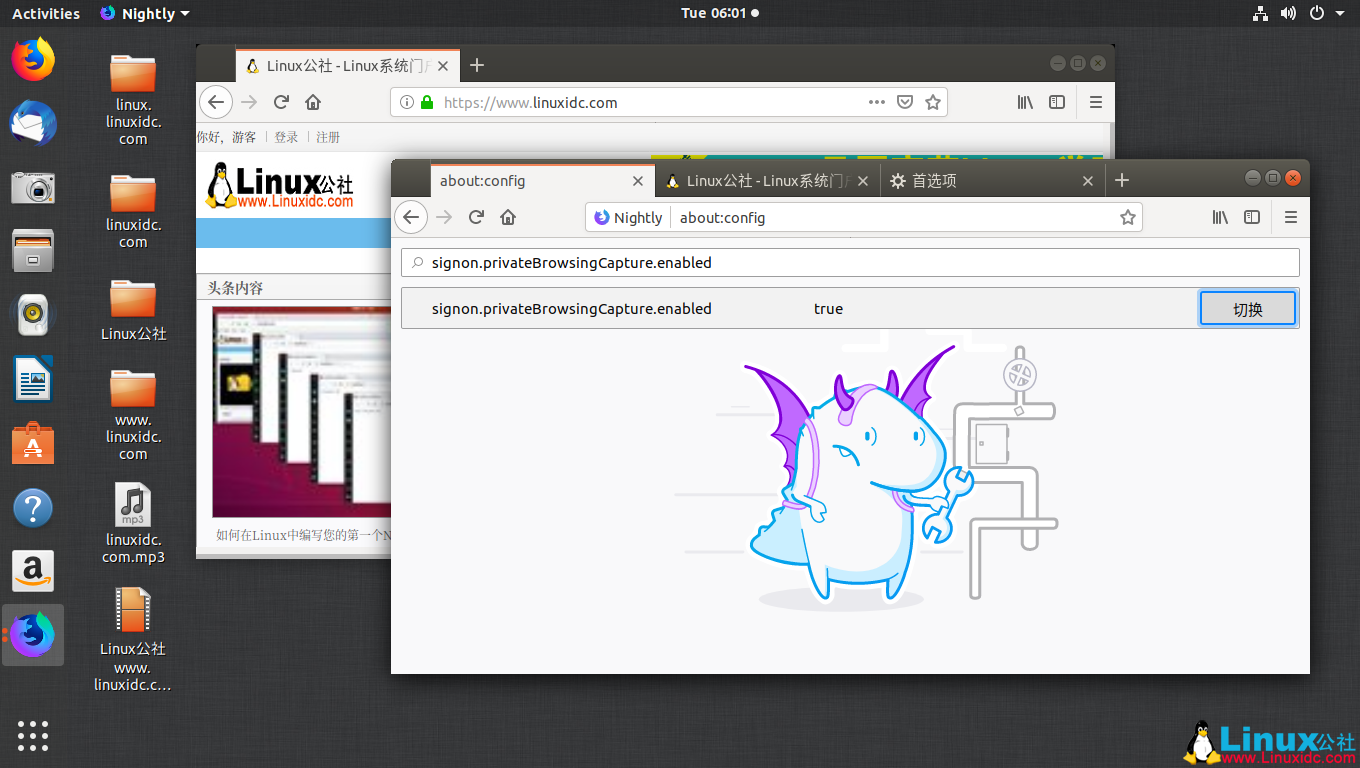Switch to Linux公社 tab in Nightly window
The image size is (1360, 768).
767,181
